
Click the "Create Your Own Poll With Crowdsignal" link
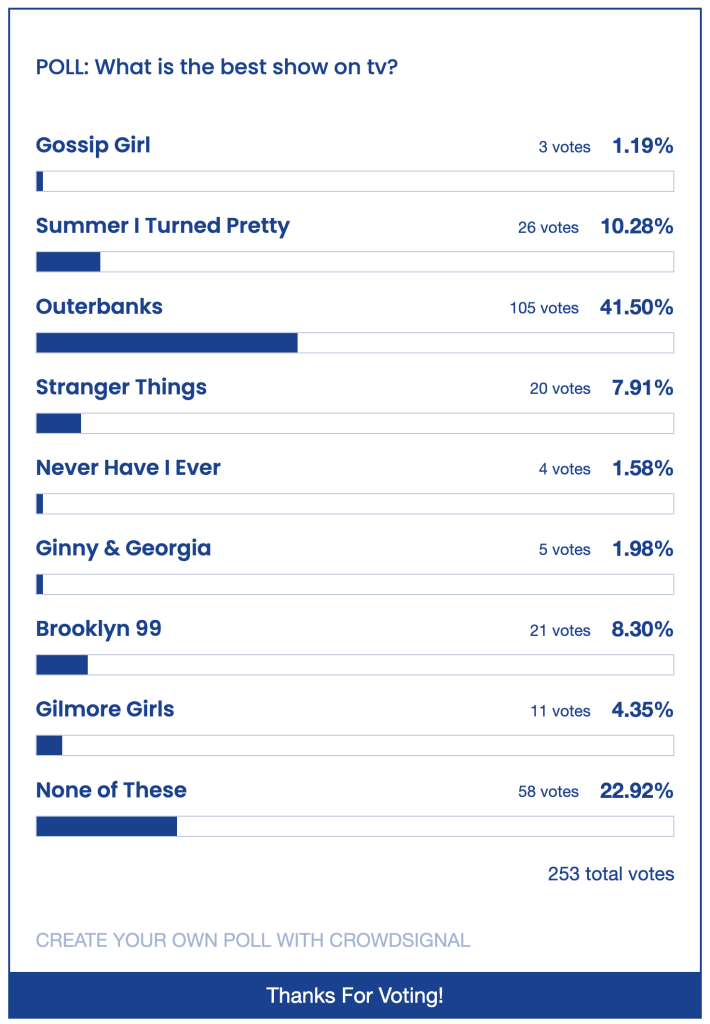point(253,940)
